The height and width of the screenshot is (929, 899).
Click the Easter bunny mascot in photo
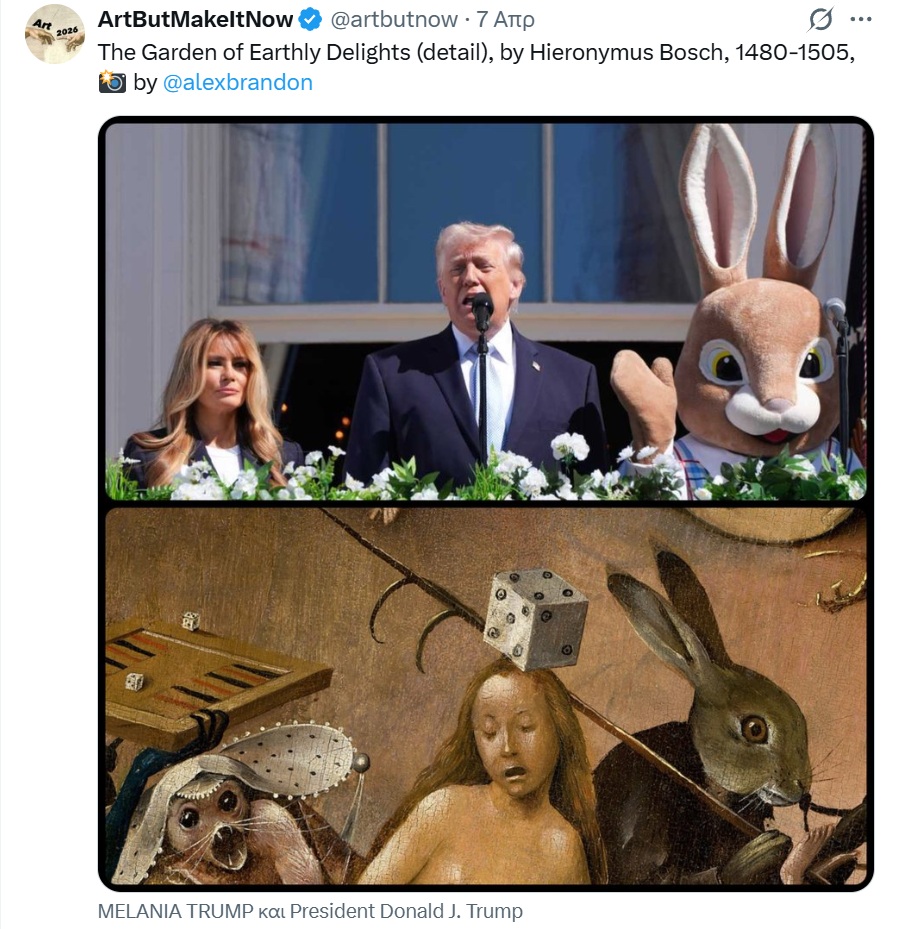(x=760, y=330)
